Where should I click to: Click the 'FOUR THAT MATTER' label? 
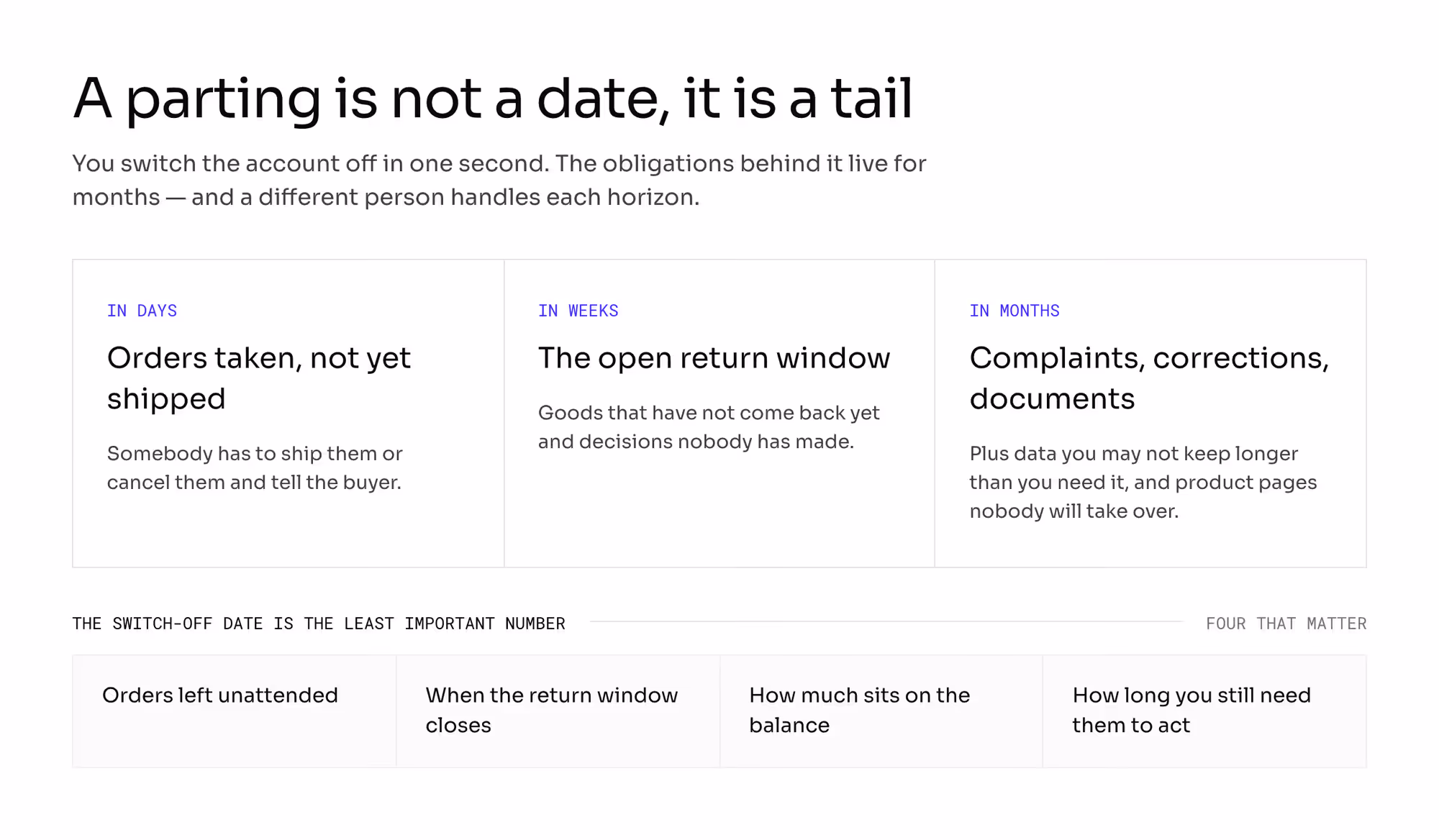(1286, 624)
